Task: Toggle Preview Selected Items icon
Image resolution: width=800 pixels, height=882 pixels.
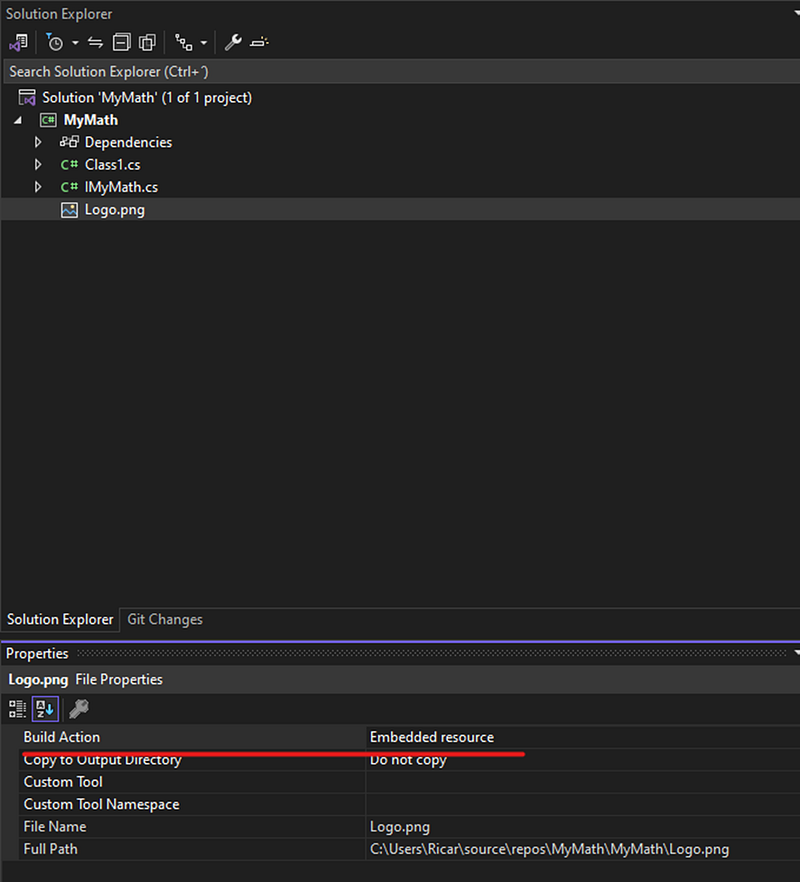Action: click(259, 43)
